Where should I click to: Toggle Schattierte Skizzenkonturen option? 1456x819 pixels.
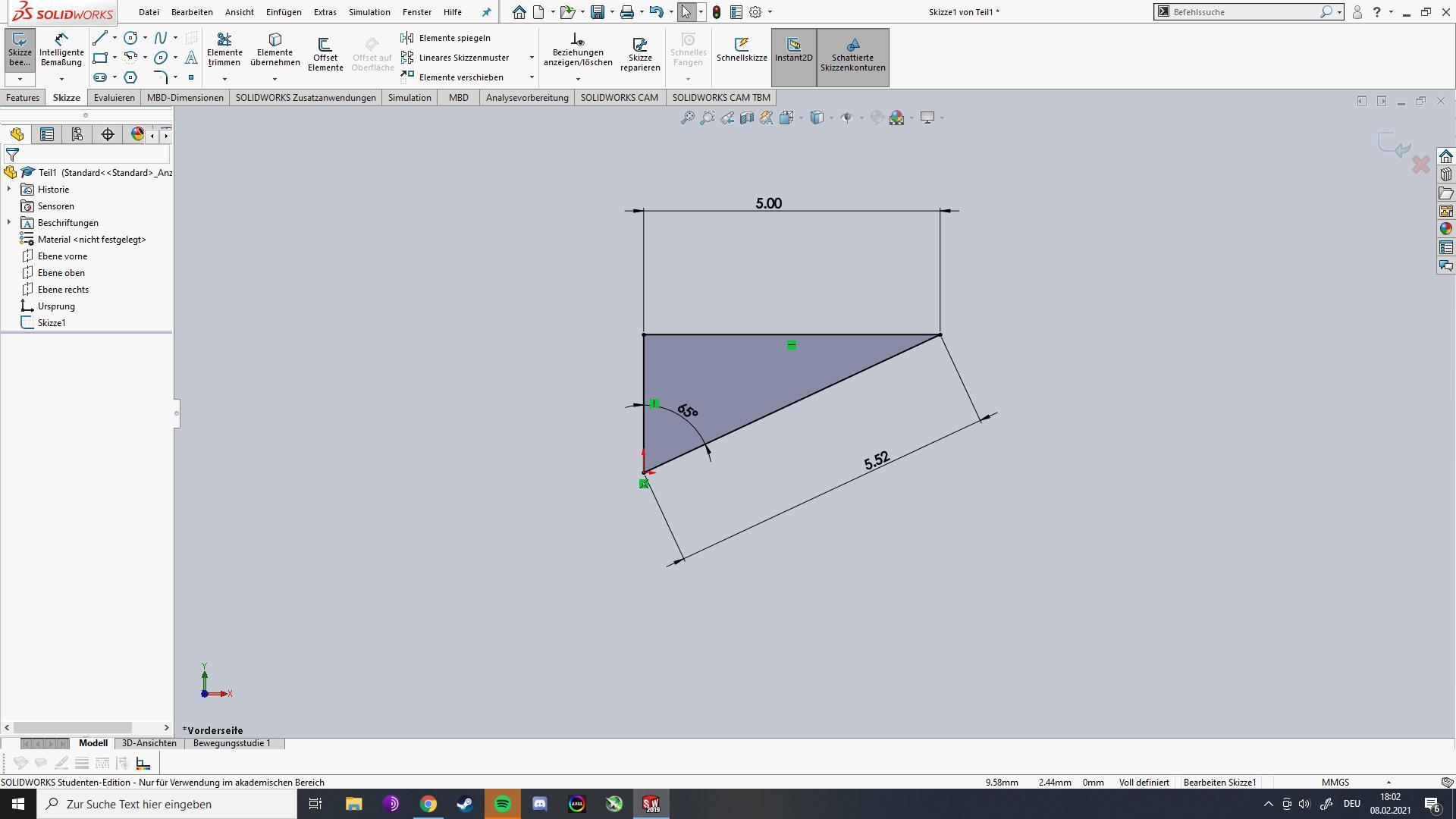pos(852,55)
